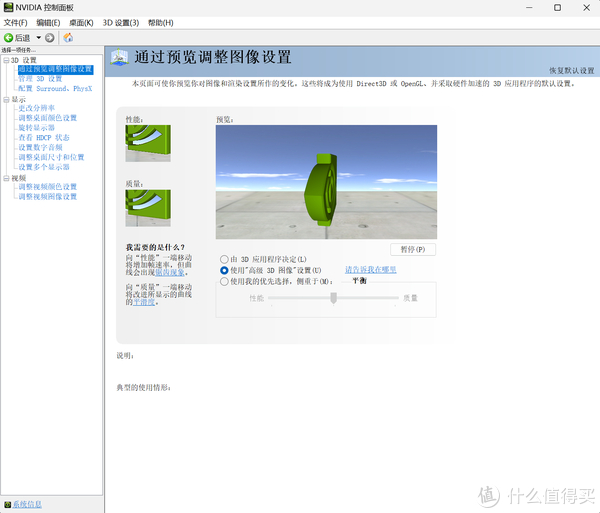Image resolution: width=600 pixels, height=513 pixels.
Task: Open the 3D 设置(3) menu
Action: tap(121, 23)
